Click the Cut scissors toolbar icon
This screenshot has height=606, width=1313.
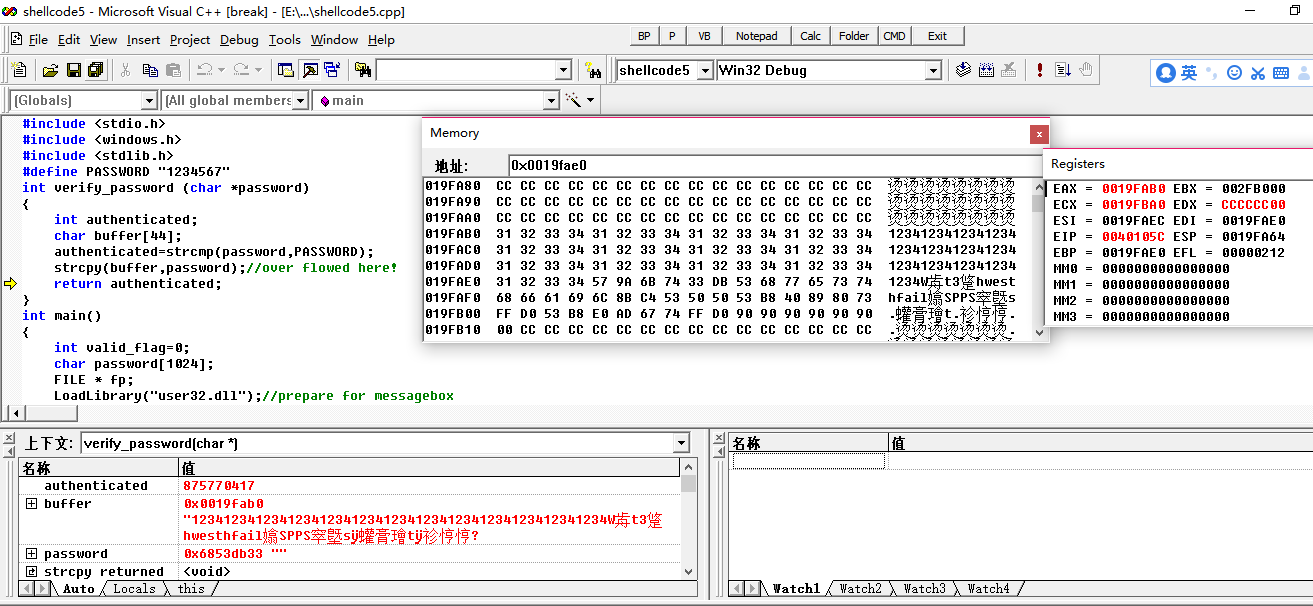[x=126, y=70]
